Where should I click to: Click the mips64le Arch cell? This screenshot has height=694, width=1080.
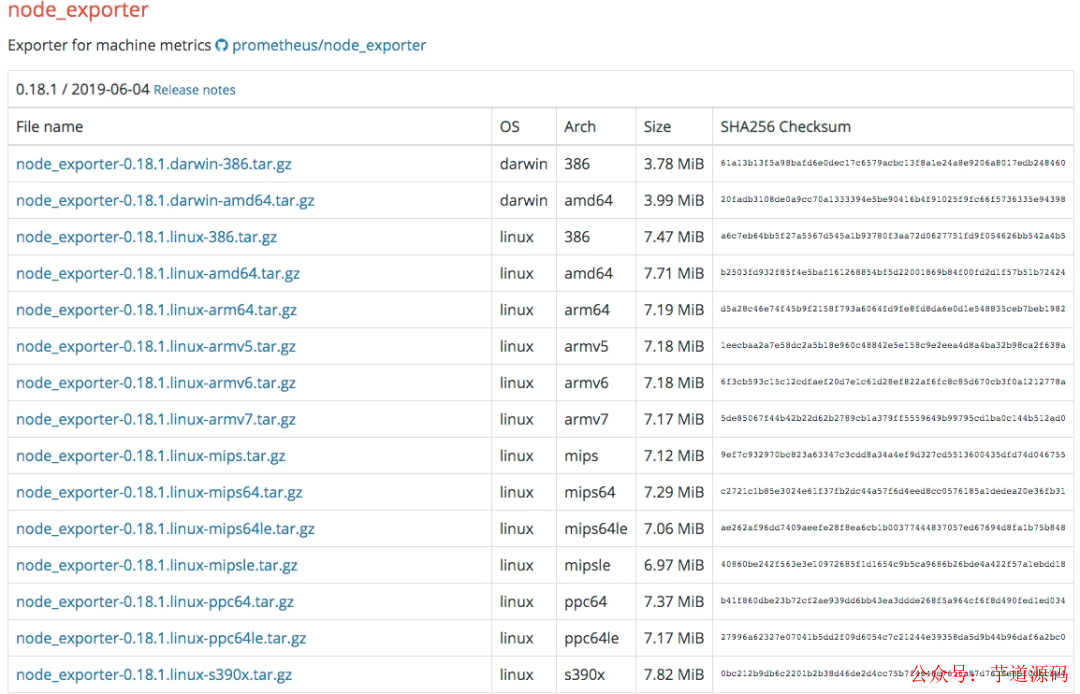596,529
